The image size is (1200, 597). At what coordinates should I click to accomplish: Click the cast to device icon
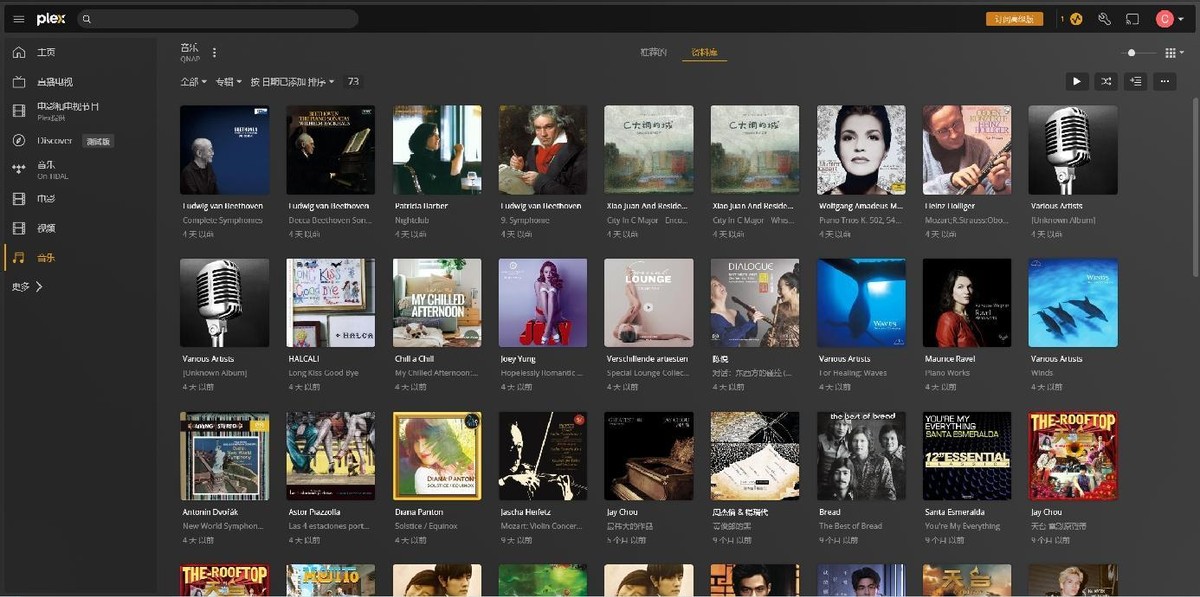(1132, 19)
